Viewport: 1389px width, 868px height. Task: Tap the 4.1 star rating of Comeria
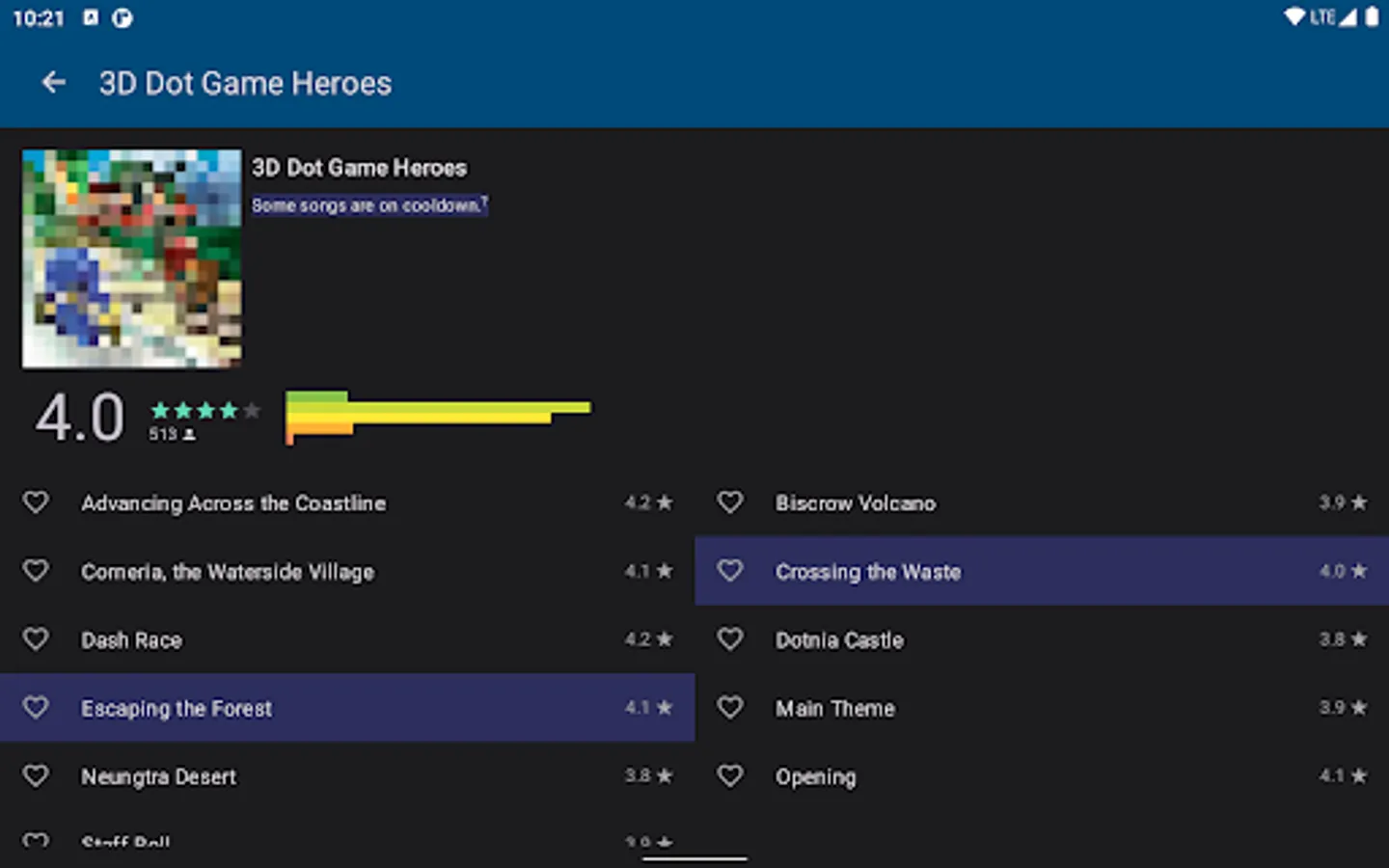[x=648, y=571]
